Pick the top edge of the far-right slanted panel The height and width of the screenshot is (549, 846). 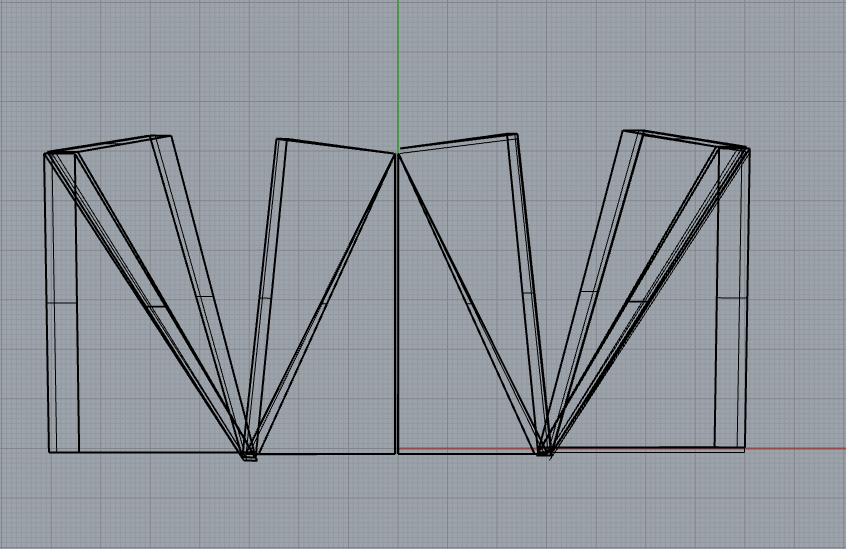685,139
